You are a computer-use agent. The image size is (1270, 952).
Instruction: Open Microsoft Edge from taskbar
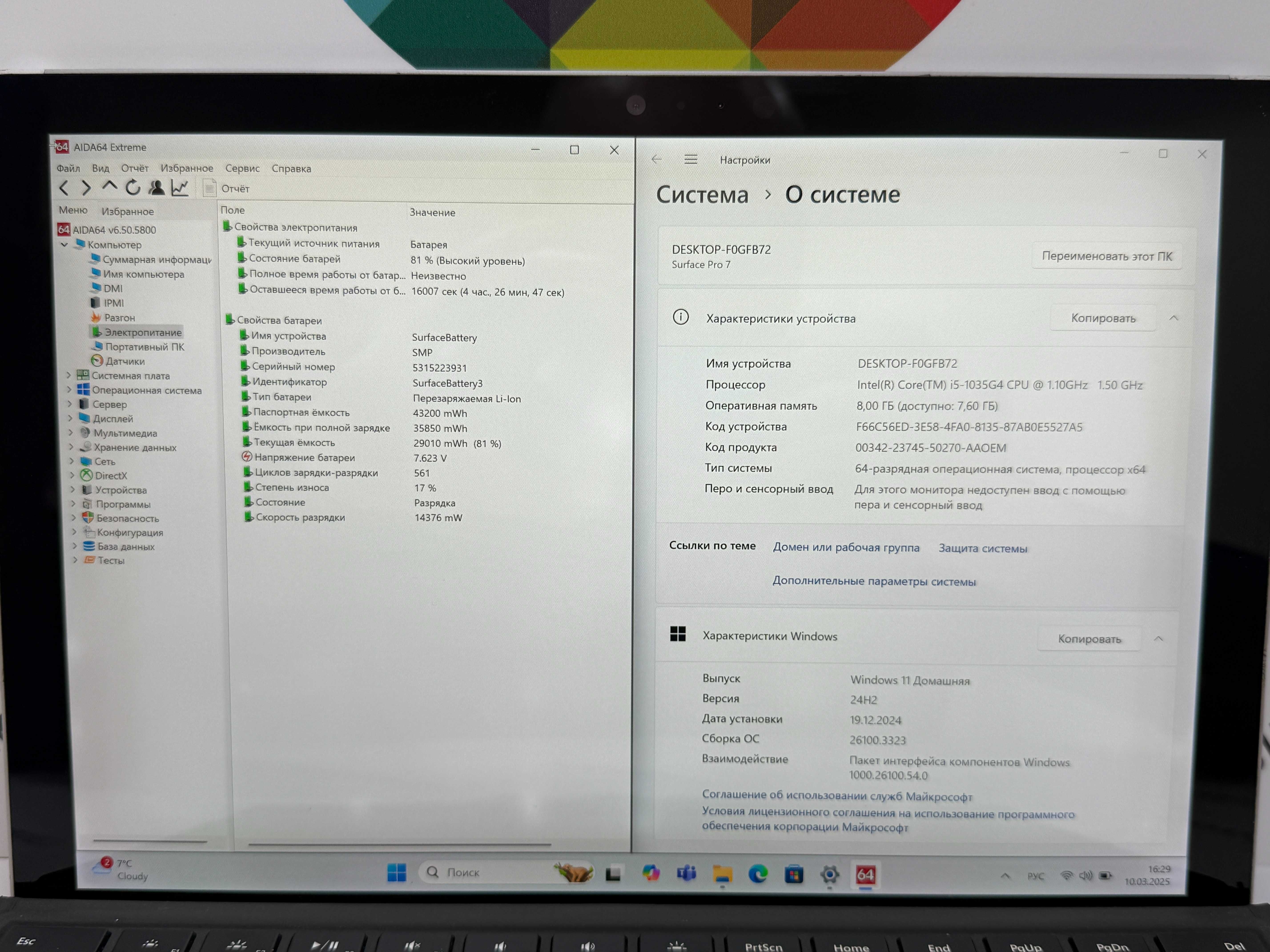[758, 874]
